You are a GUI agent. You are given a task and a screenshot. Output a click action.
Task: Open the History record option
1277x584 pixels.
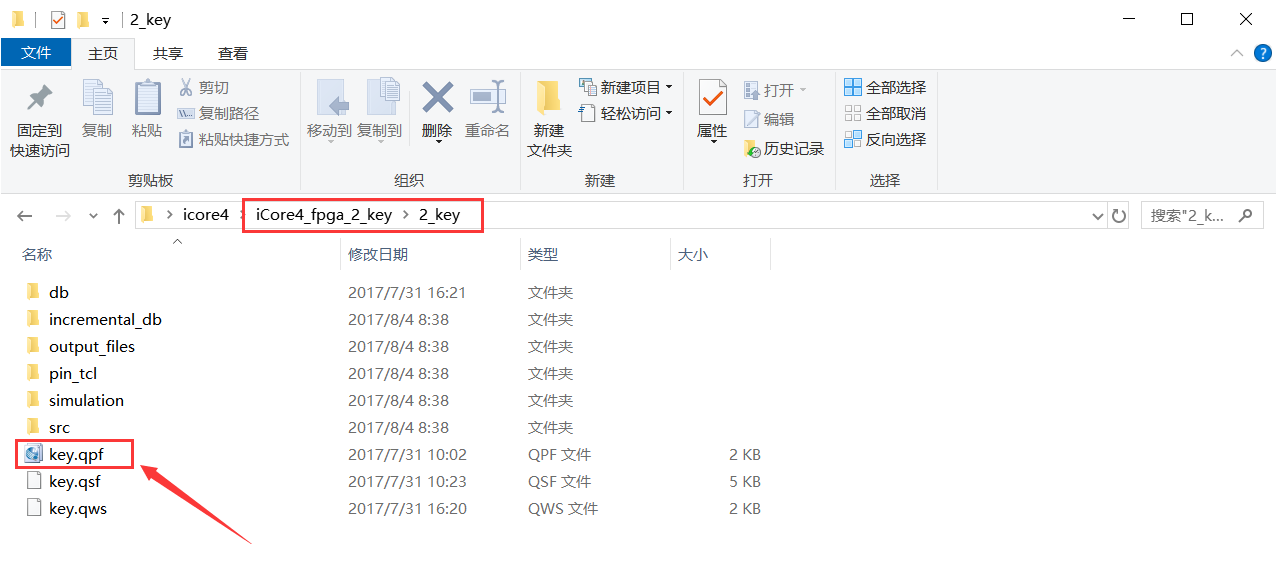(x=784, y=149)
